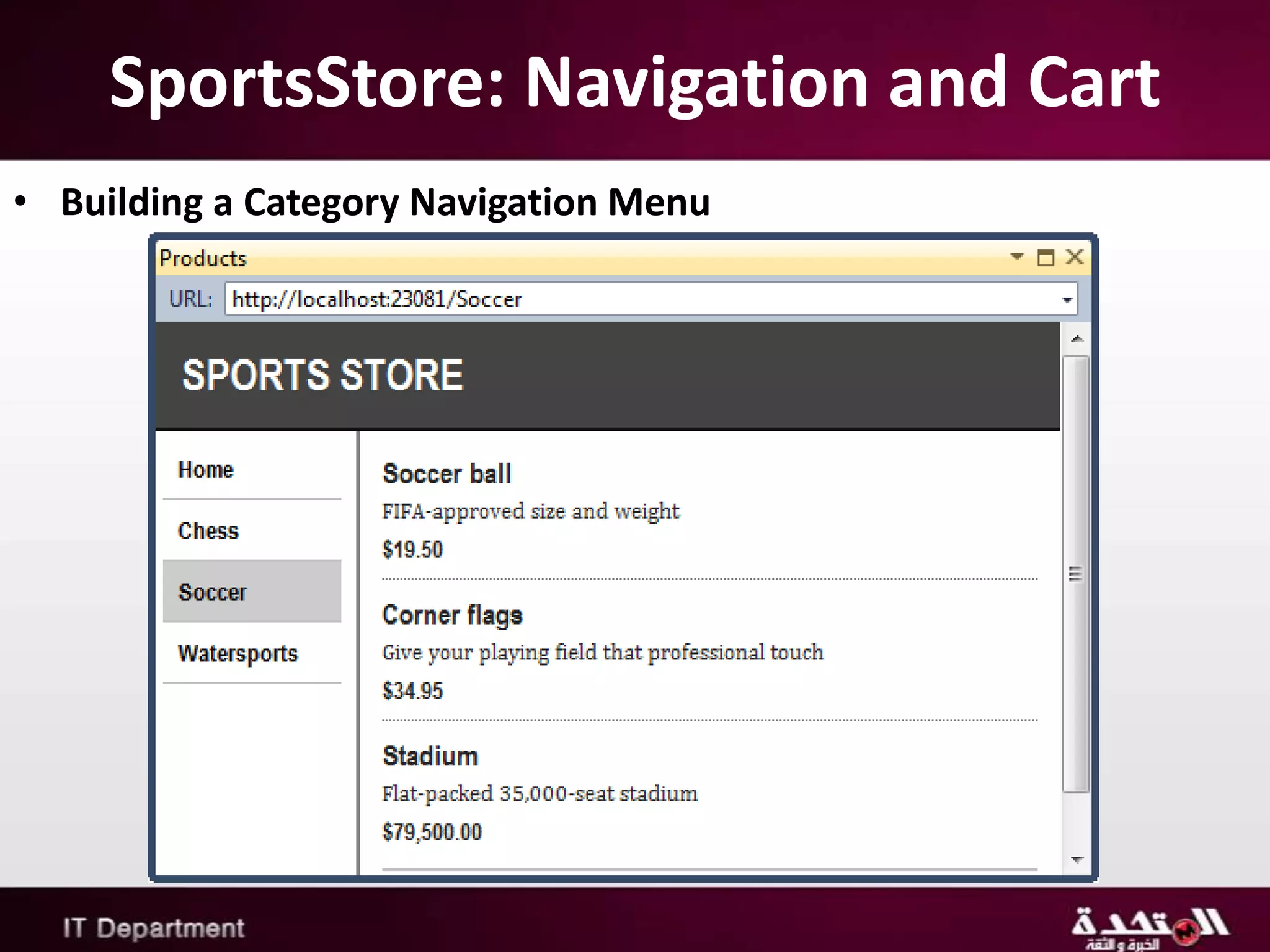This screenshot has height=952, width=1270.
Task: Select the highlighted Soccer category
Action: pos(252,591)
